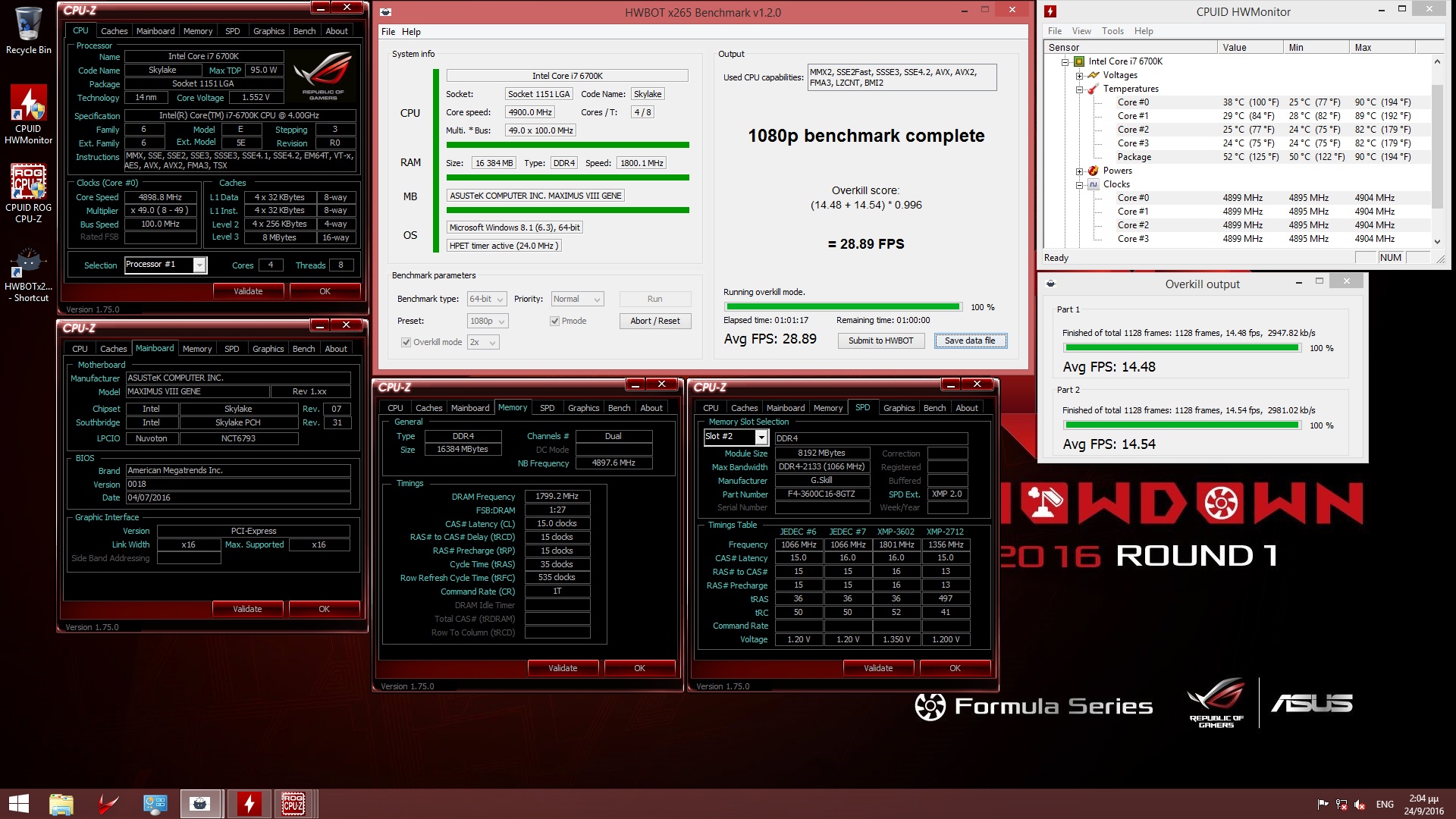Open the Preset 1080p dropdown

[x=488, y=321]
